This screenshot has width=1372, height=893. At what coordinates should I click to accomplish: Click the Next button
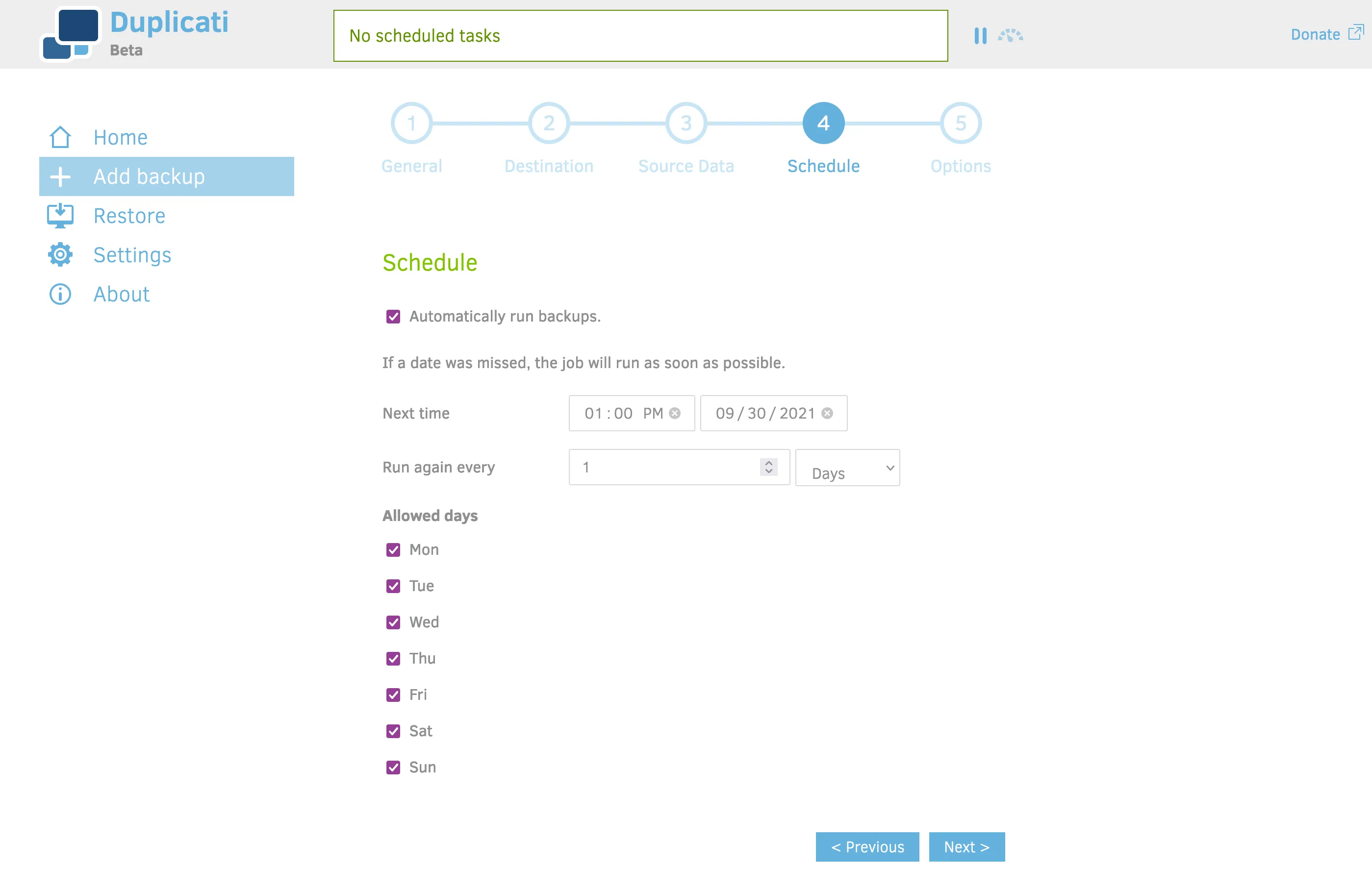pyautogui.click(x=966, y=847)
